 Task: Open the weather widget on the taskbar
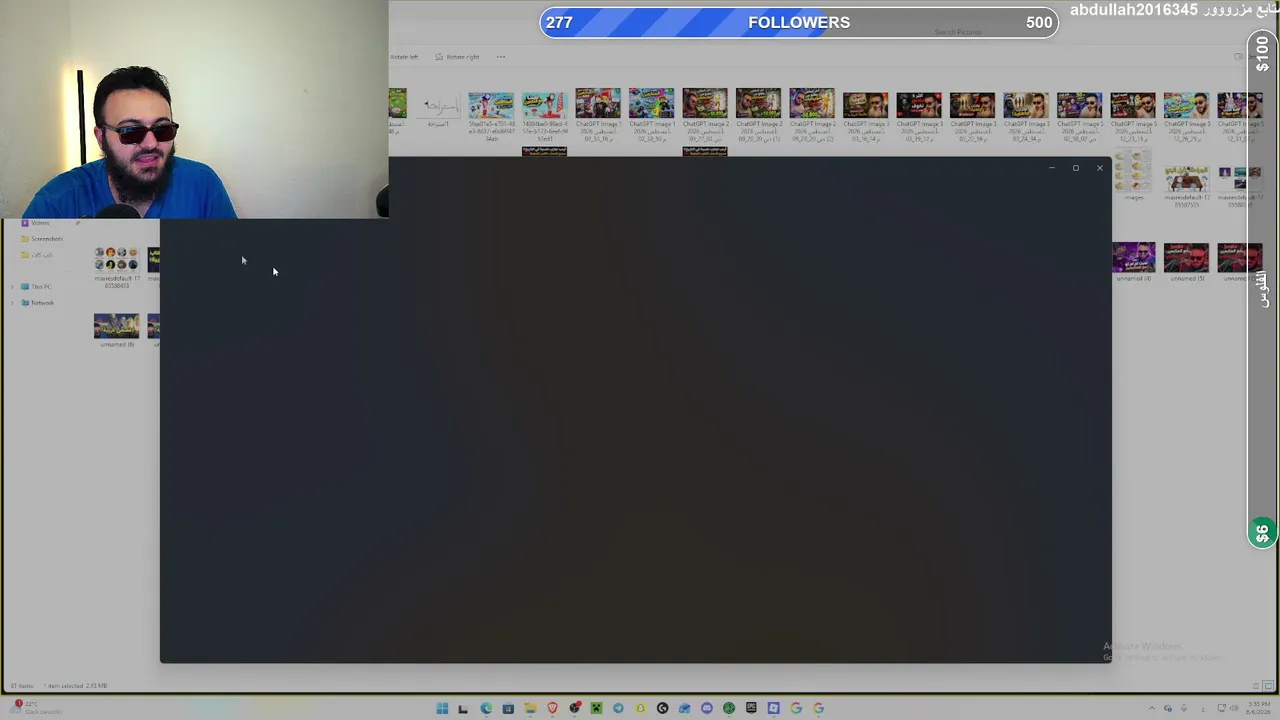coord(36,708)
